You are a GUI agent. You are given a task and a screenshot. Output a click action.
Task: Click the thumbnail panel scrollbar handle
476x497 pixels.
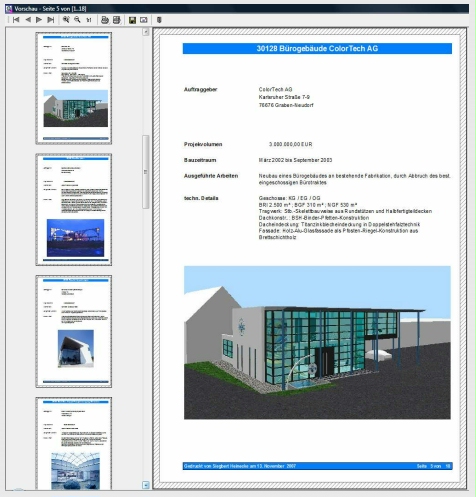coord(146,172)
